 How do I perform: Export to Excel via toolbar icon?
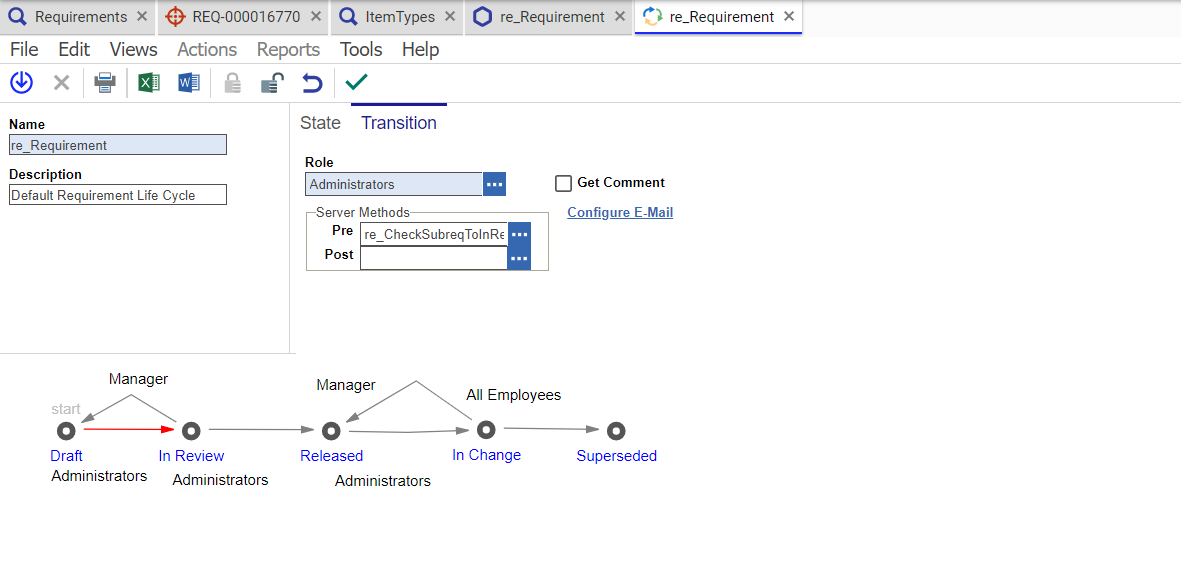(148, 83)
